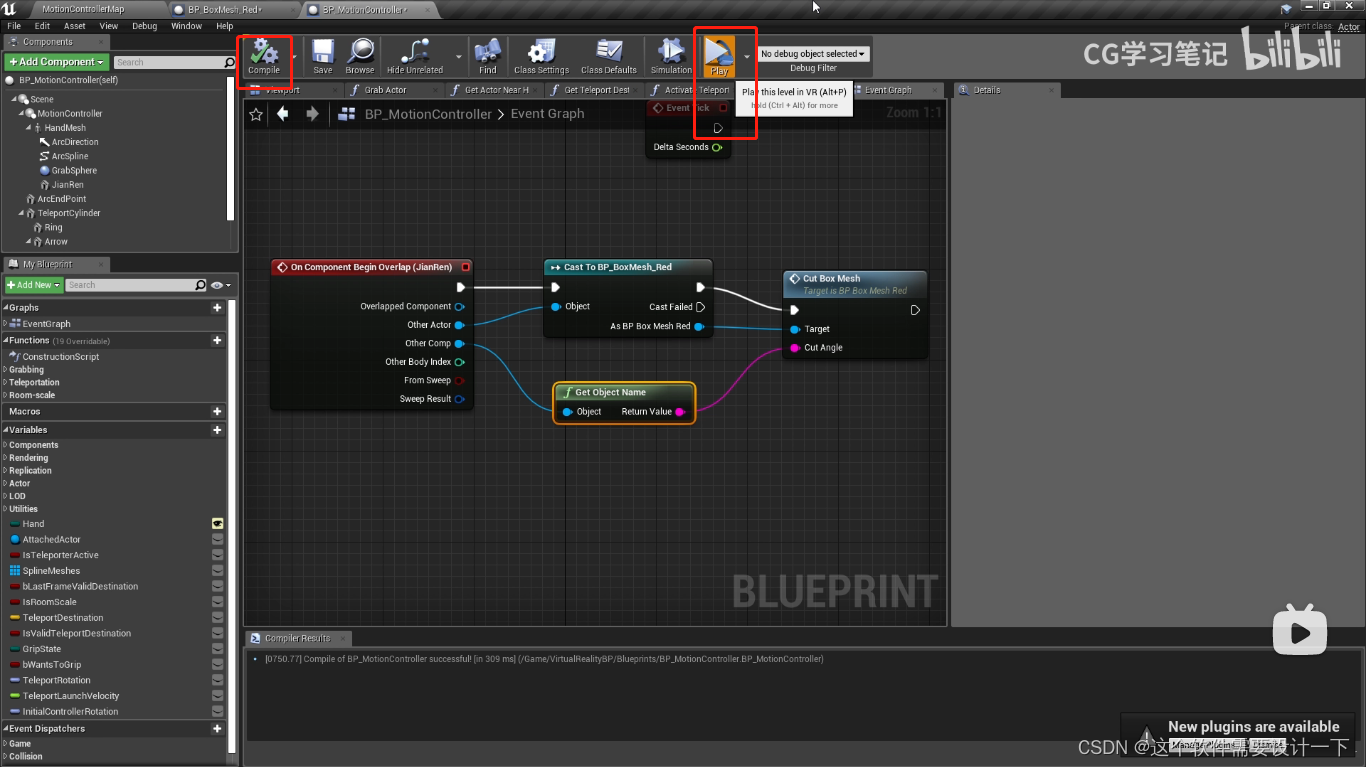Collapse the TeleportCylinder component tree
This screenshot has height=767, width=1366.
click(x=20, y=213)
